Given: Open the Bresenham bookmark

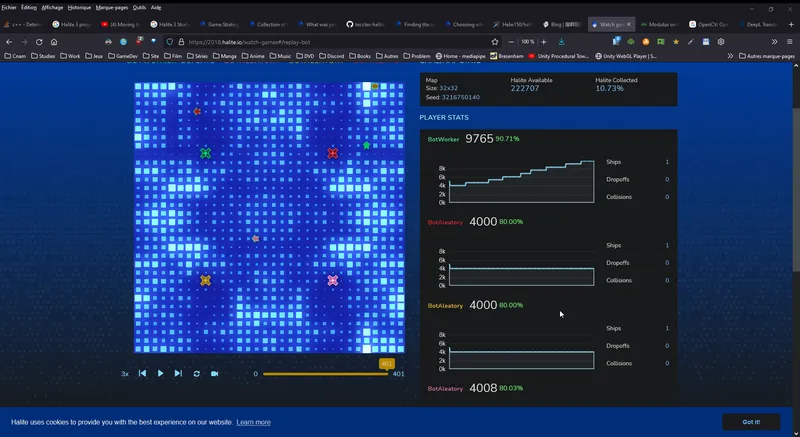Looking at the screenshot, I should pos(507,56).
